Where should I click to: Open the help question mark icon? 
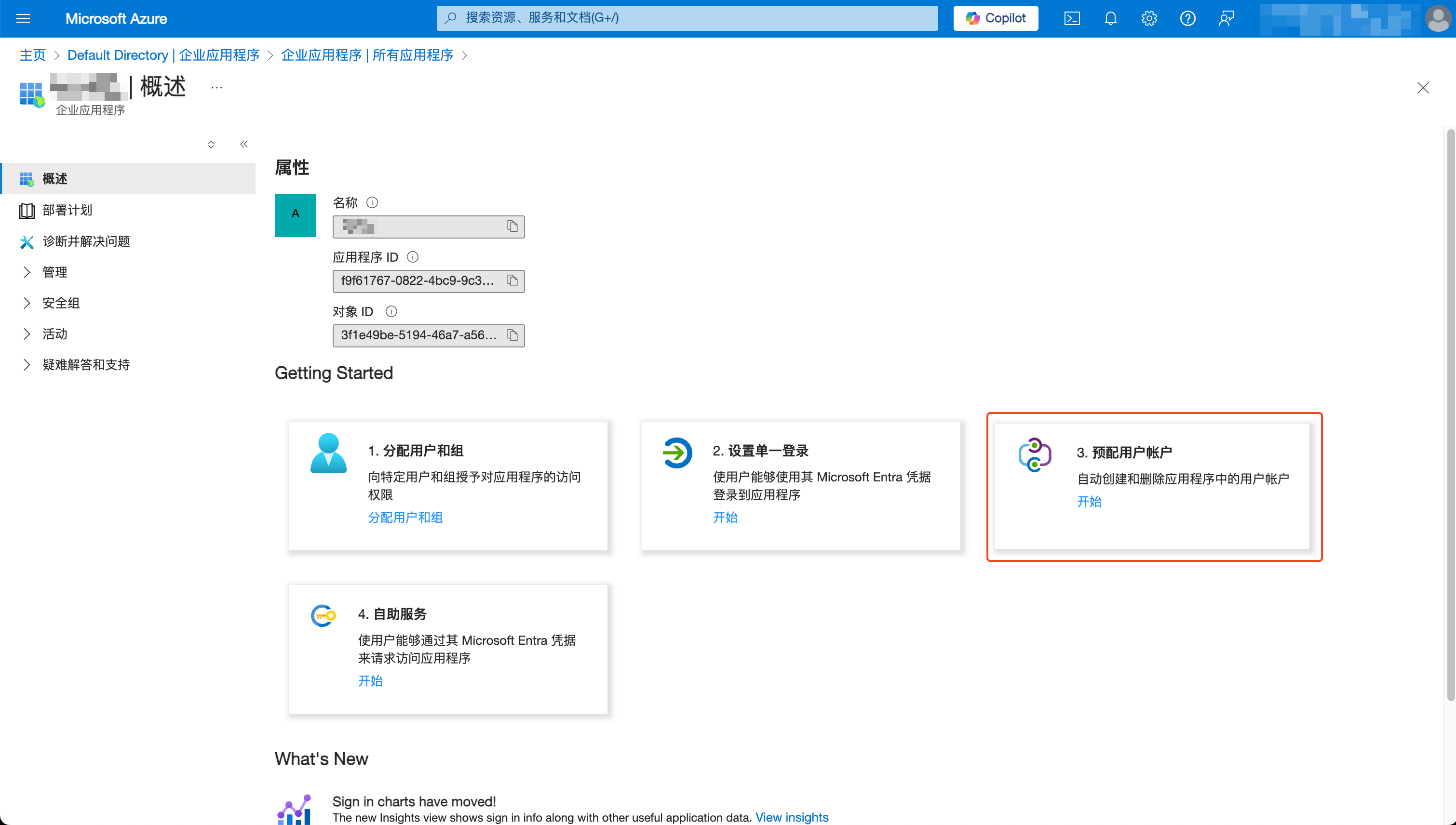pos(1187,18)
